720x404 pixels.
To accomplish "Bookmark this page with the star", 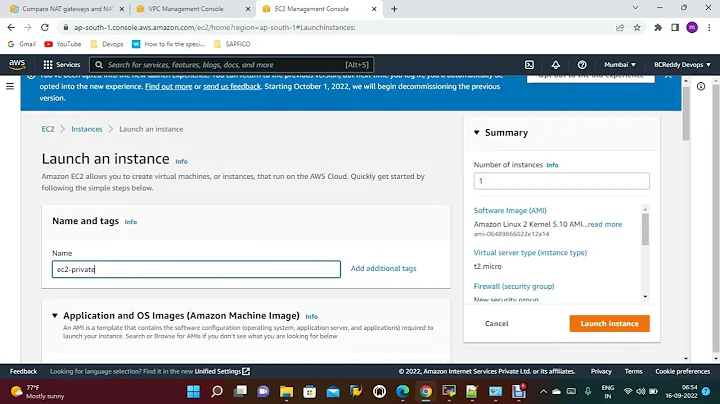I will [637, 28].
